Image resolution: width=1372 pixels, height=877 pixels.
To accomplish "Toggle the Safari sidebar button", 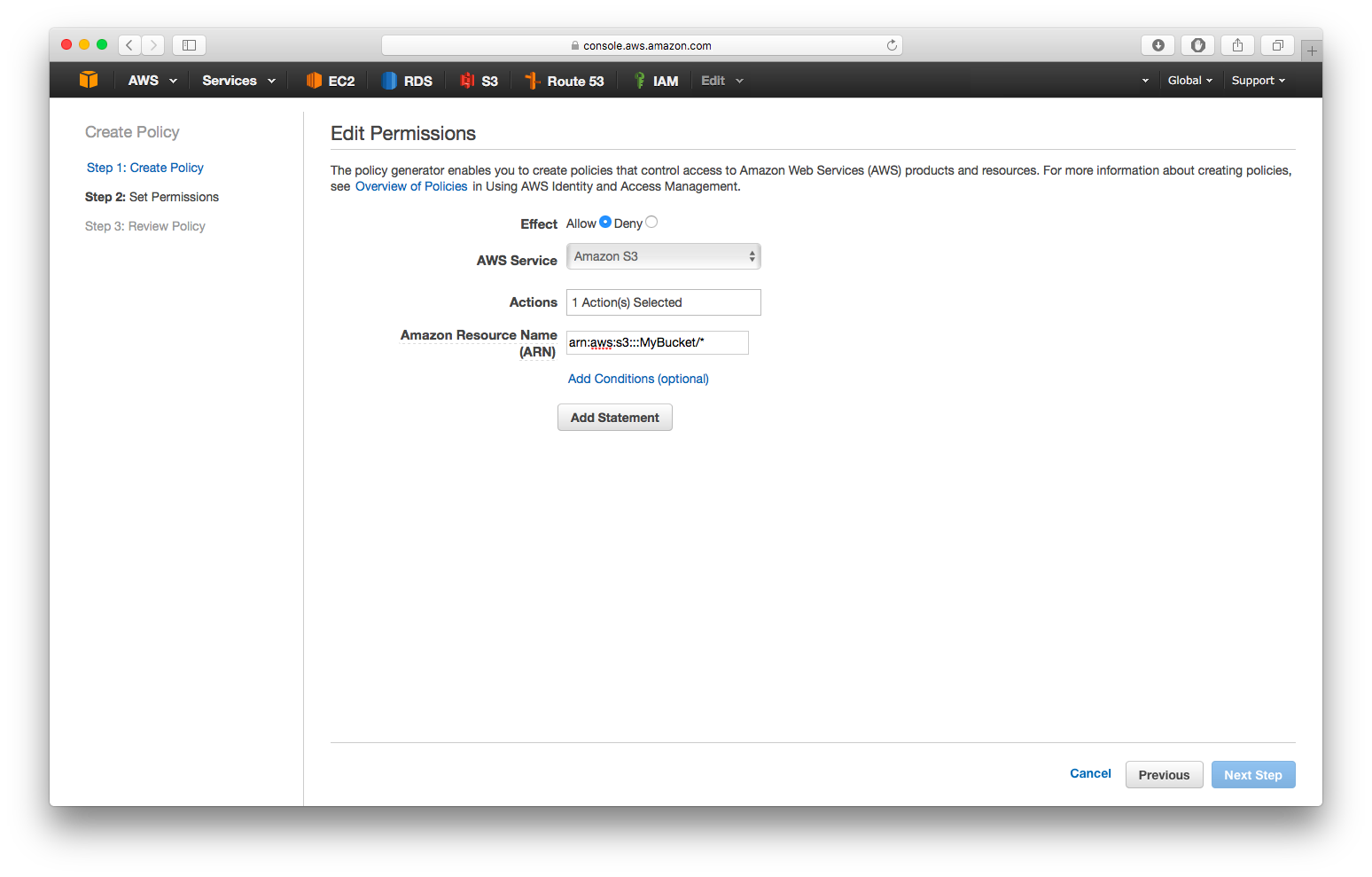I will 189,45.
